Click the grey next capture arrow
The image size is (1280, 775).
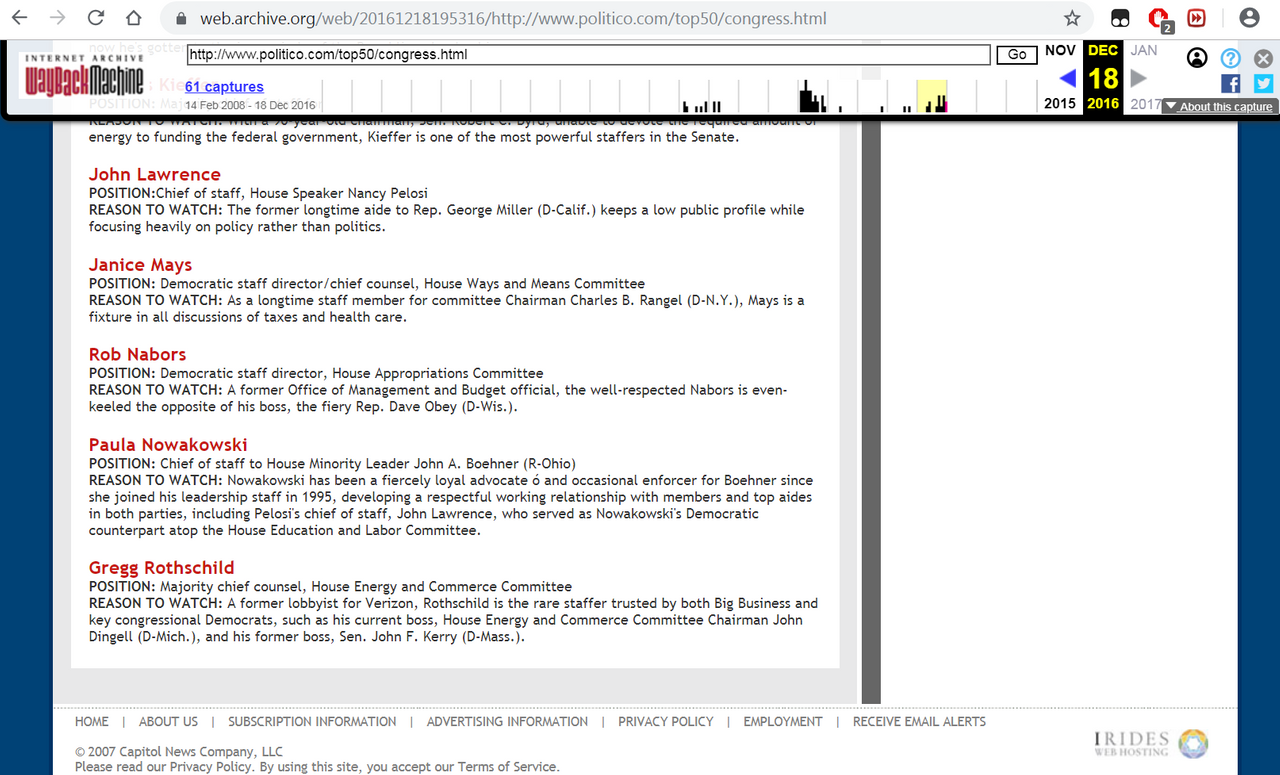click(1138, 78)
